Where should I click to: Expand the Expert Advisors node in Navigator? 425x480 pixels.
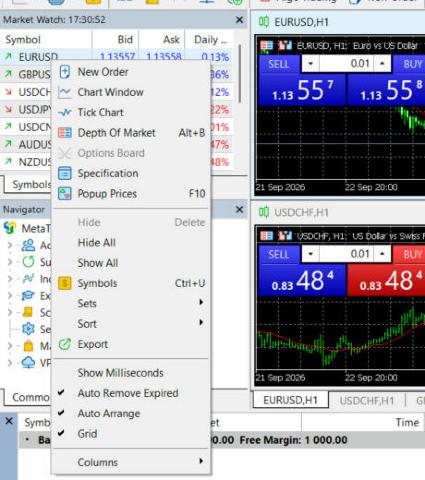point(10,295)
